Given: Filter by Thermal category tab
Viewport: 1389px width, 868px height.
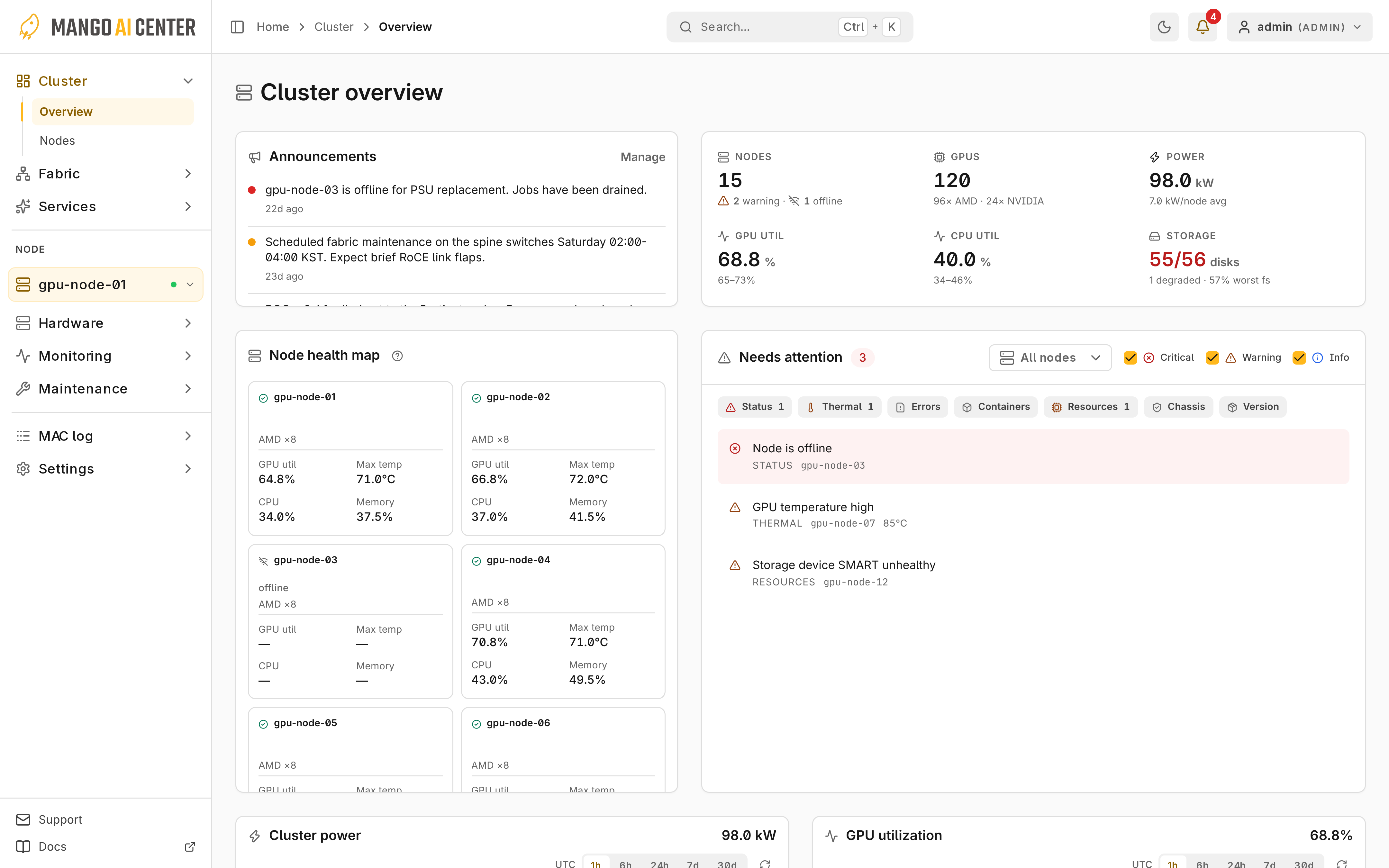Looking at the screenshot, I should point(839,407).
